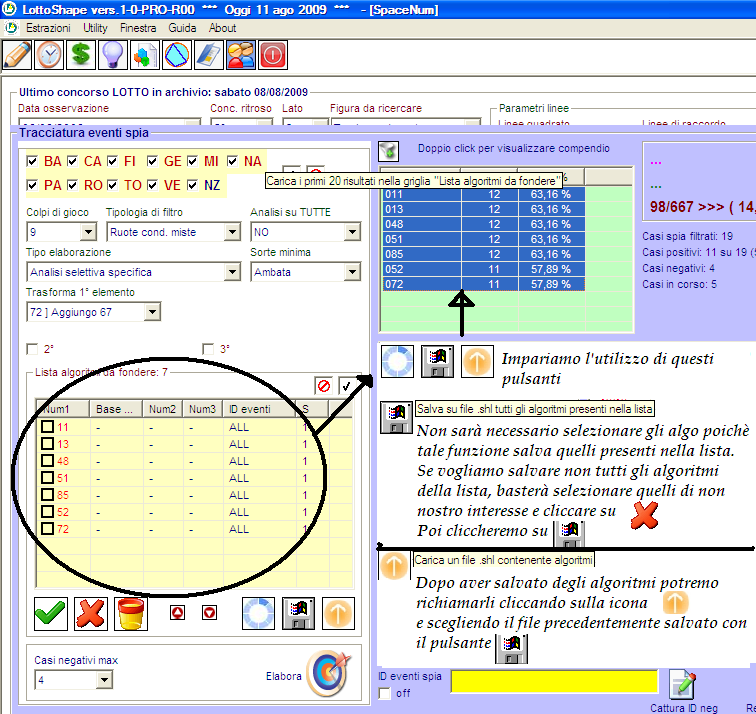This screenshot has height=714, width=756.
Task: Check the box for algorithm row 11
Action: 47,427
